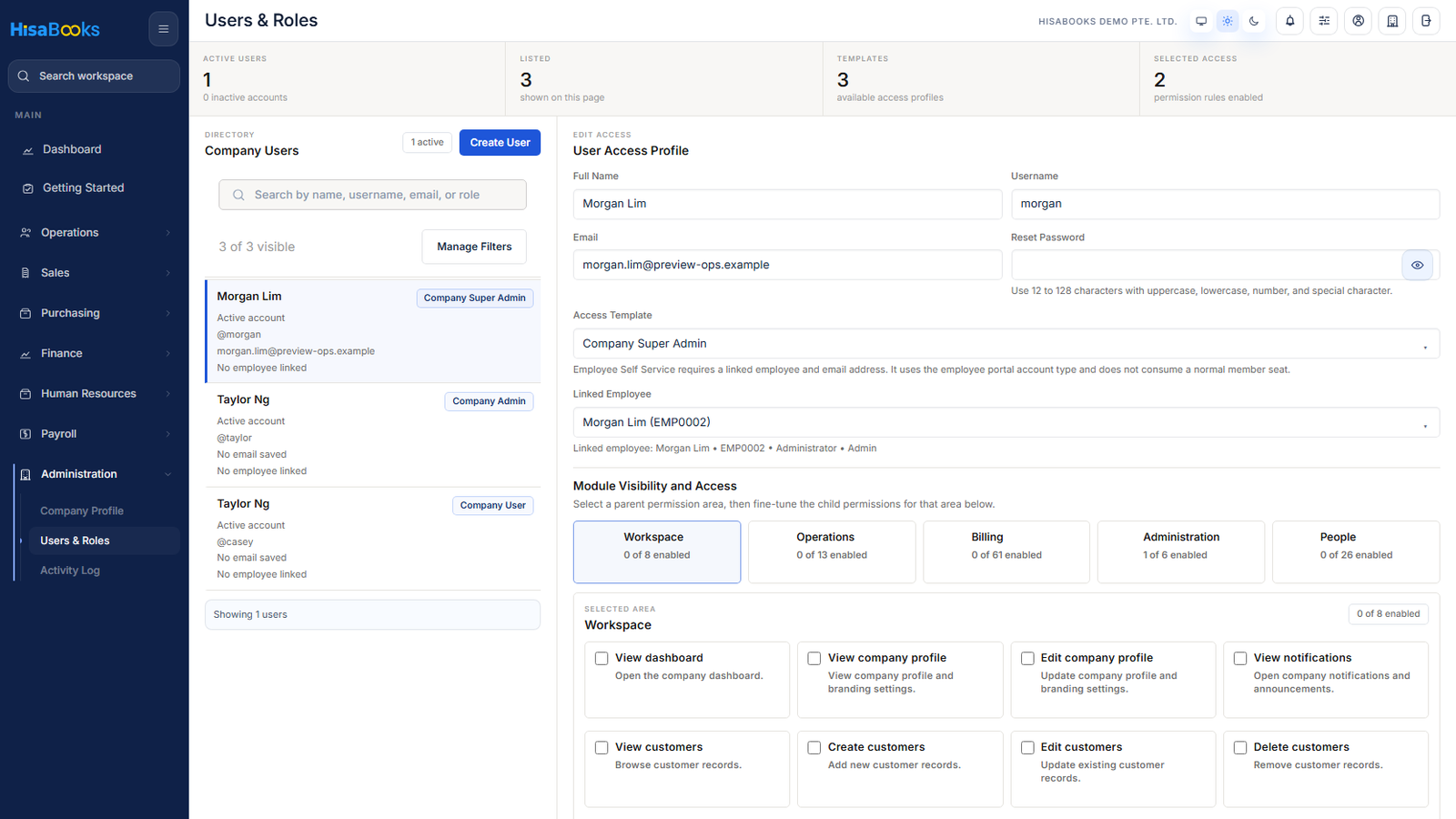Tick Create customers checkbox
The image size is (1456, 819).
814,747
